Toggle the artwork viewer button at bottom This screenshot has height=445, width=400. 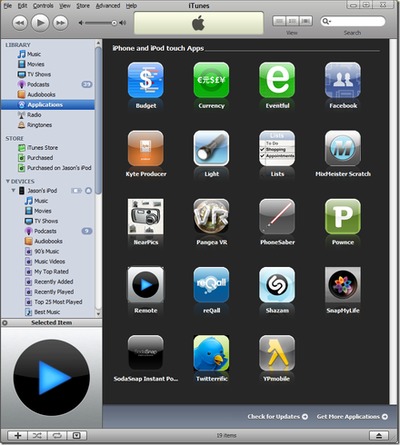(x=77, y=435)
